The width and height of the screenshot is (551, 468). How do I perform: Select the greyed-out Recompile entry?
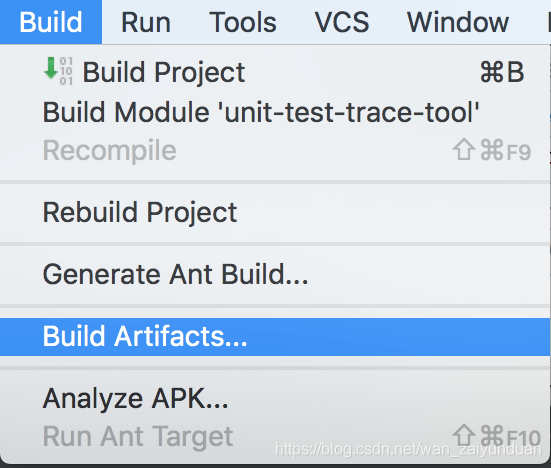pyautogui.click(x=275, y=150)
